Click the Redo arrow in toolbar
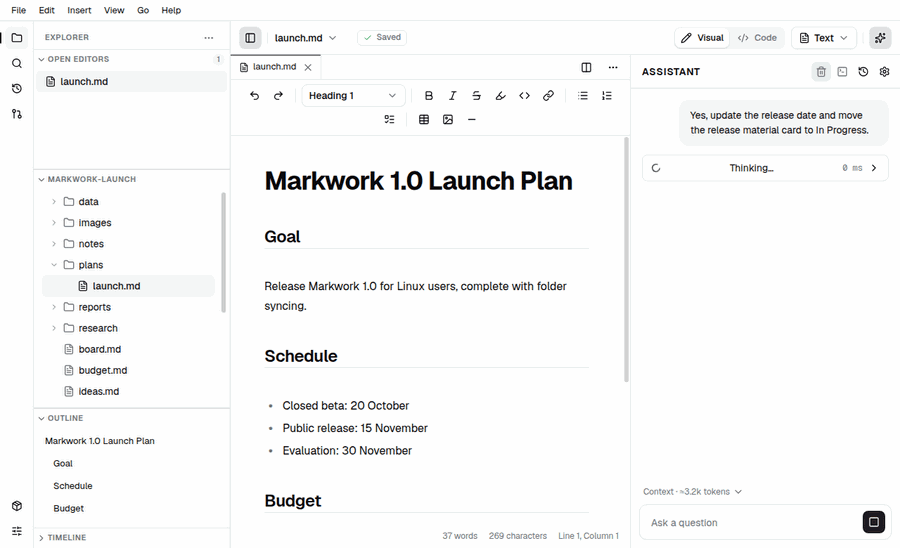Screen dimensions: 900x548 tap(278, 96)
